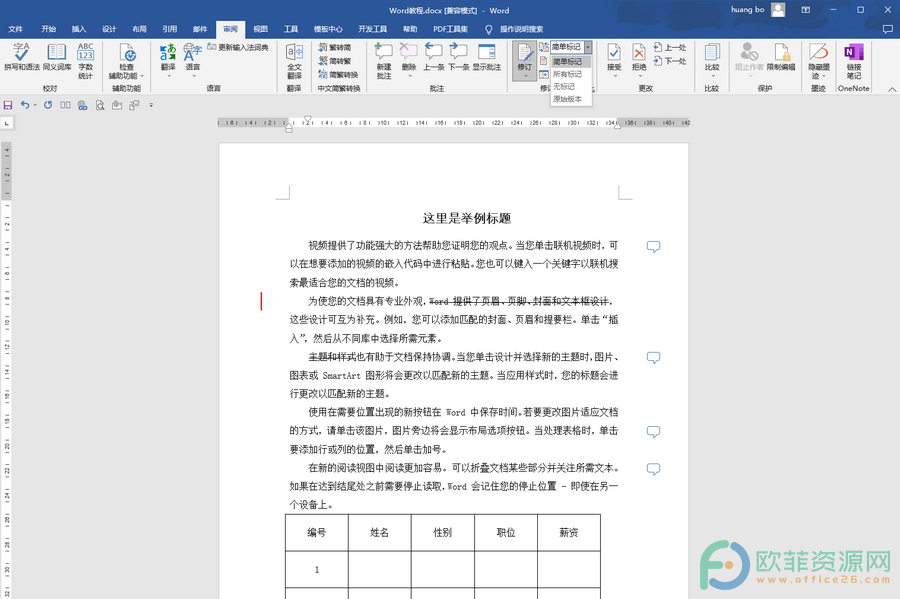Customize Quick Access Toolbar dropdown
Screen dimensions: 900x599
[x=151, y=105]
